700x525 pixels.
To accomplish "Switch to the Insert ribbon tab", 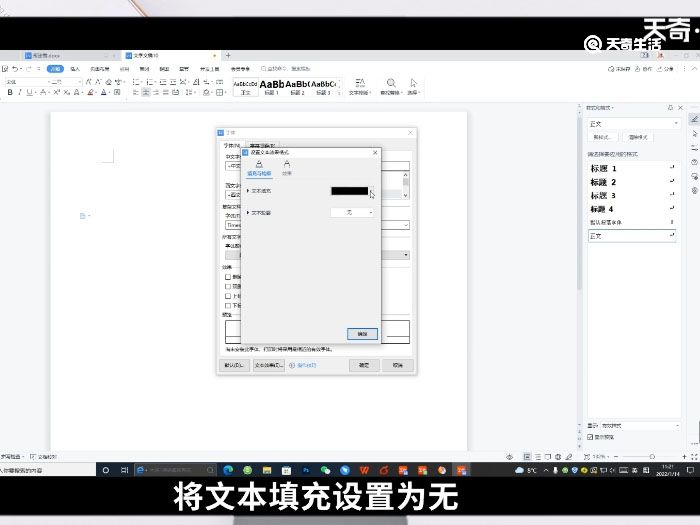I will 75,69.
